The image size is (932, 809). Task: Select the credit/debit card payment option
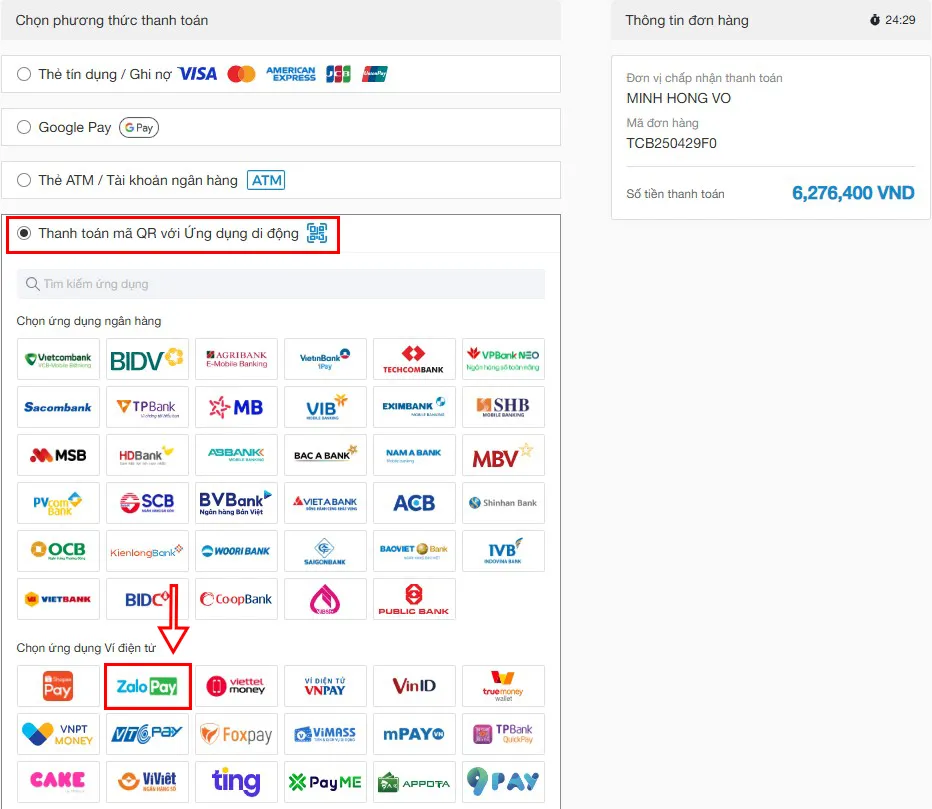click(24, 74)
